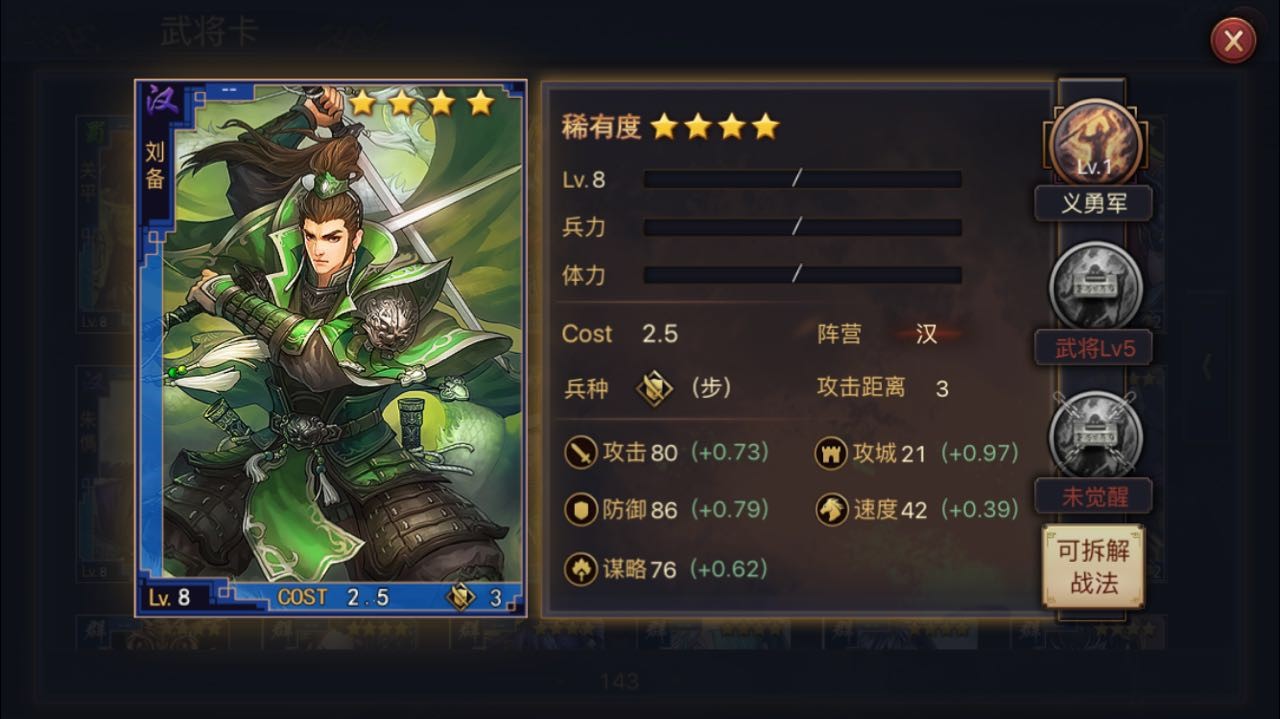Tap the horse 速度 speed stat icon
Image resolution: width=1280 pixels, height=719 pixels.
[831, 510]
